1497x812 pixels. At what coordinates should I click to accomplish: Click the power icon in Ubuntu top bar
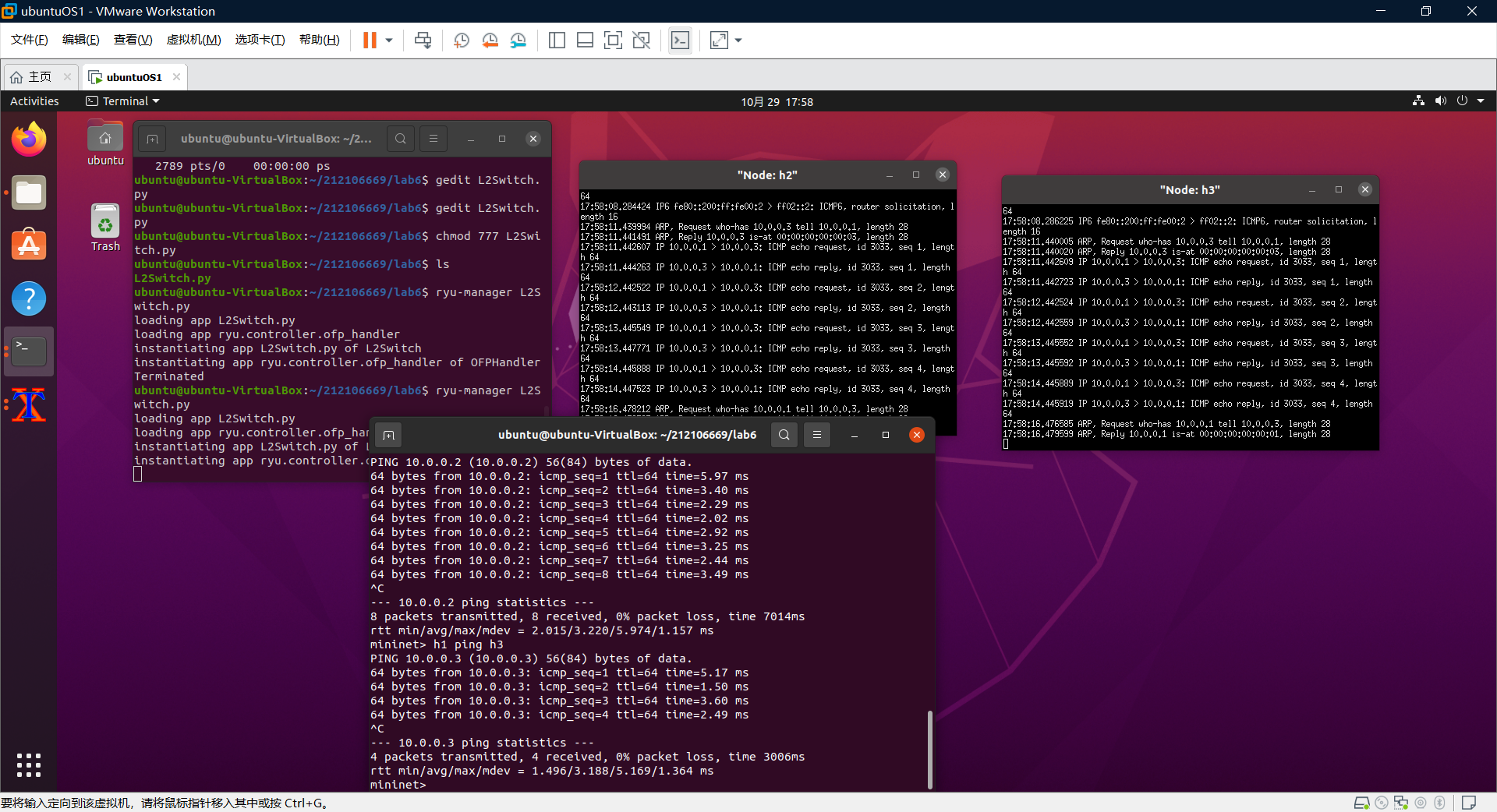point(1462,101)
